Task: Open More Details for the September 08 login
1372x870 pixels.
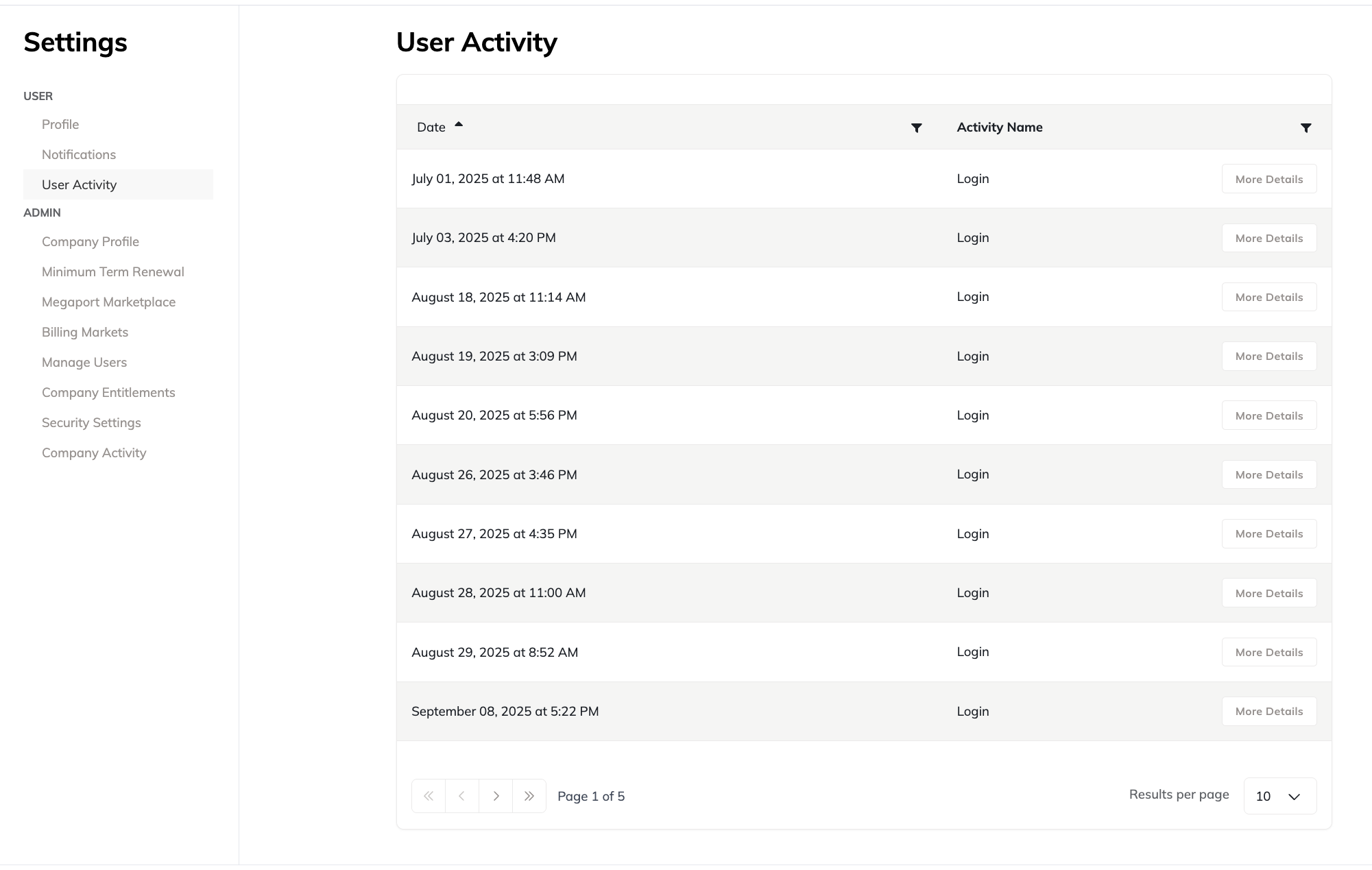Action: [x=1268, y=711]
